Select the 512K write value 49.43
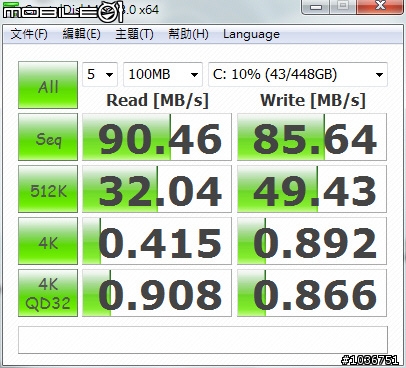The width and height of the screenshot is (406, 368). 312,189
